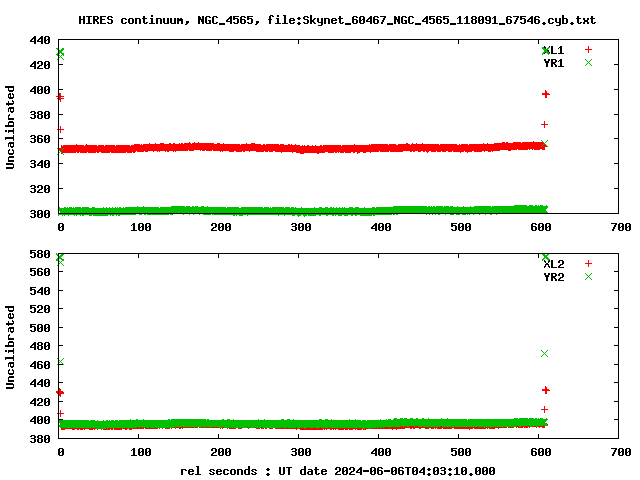640x480 pixels.
Task: Click the 300 tick label on top plot
Action: (x=40, y=213)
